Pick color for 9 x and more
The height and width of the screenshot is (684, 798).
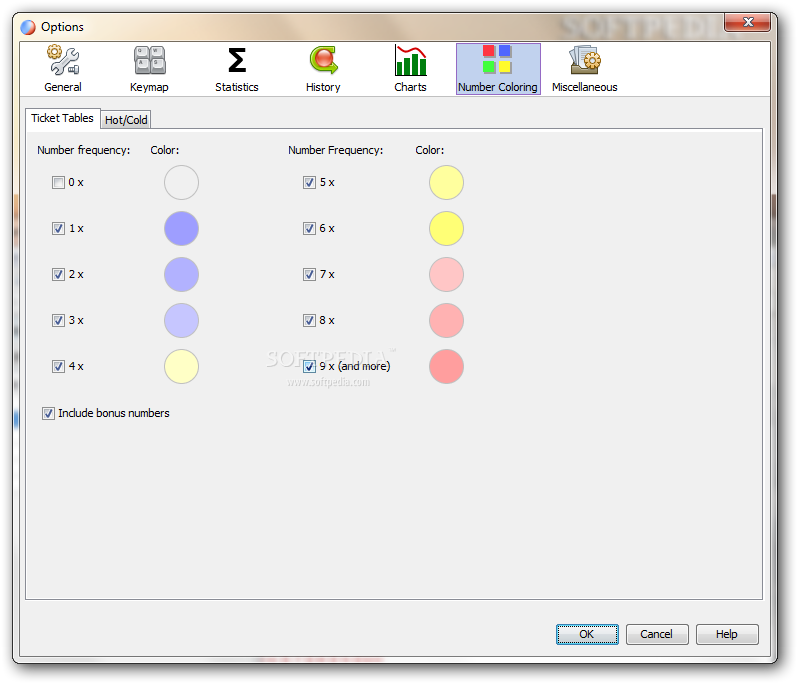(446, 366)
